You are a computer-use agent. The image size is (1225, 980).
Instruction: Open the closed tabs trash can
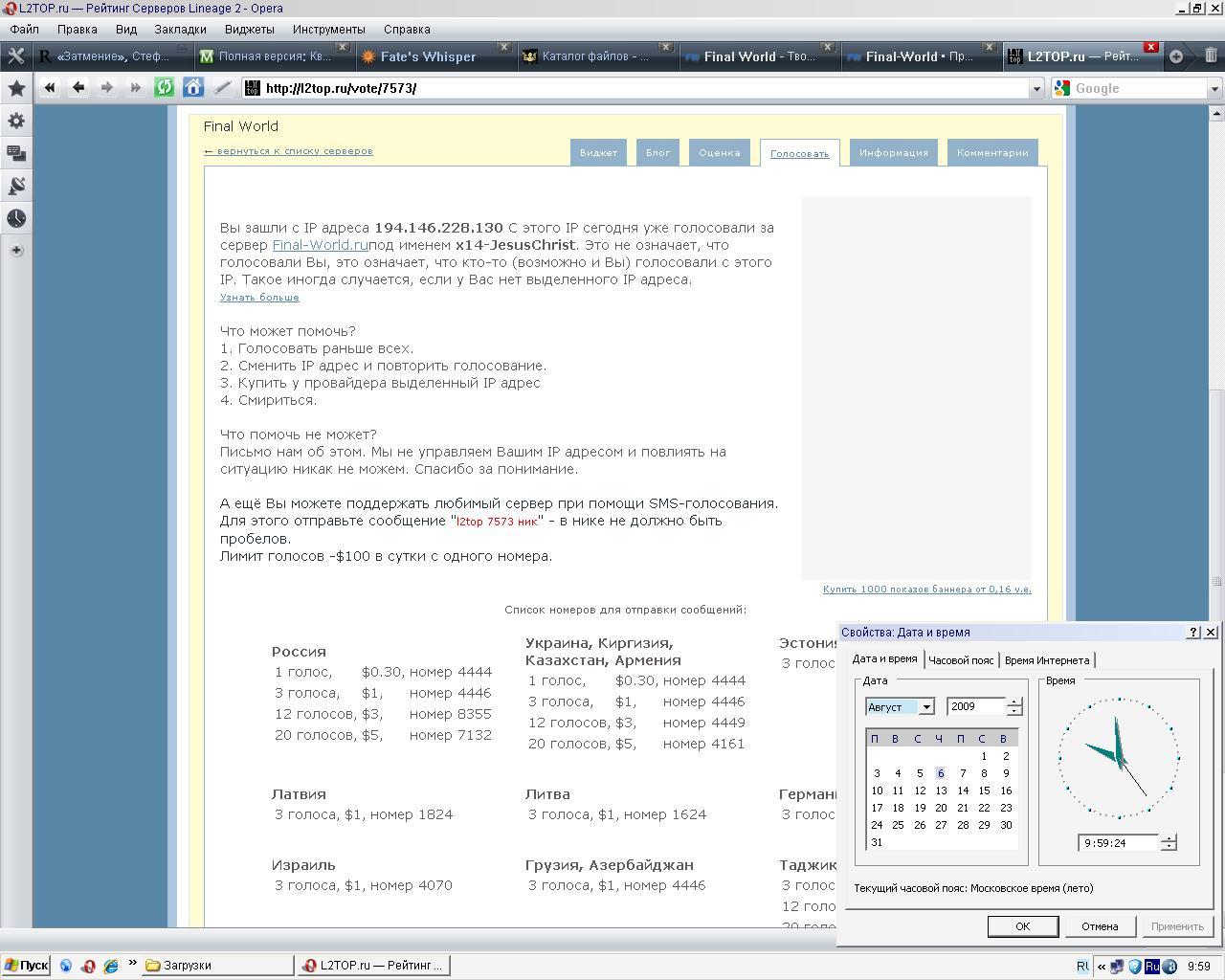(x=1211, y=56)
